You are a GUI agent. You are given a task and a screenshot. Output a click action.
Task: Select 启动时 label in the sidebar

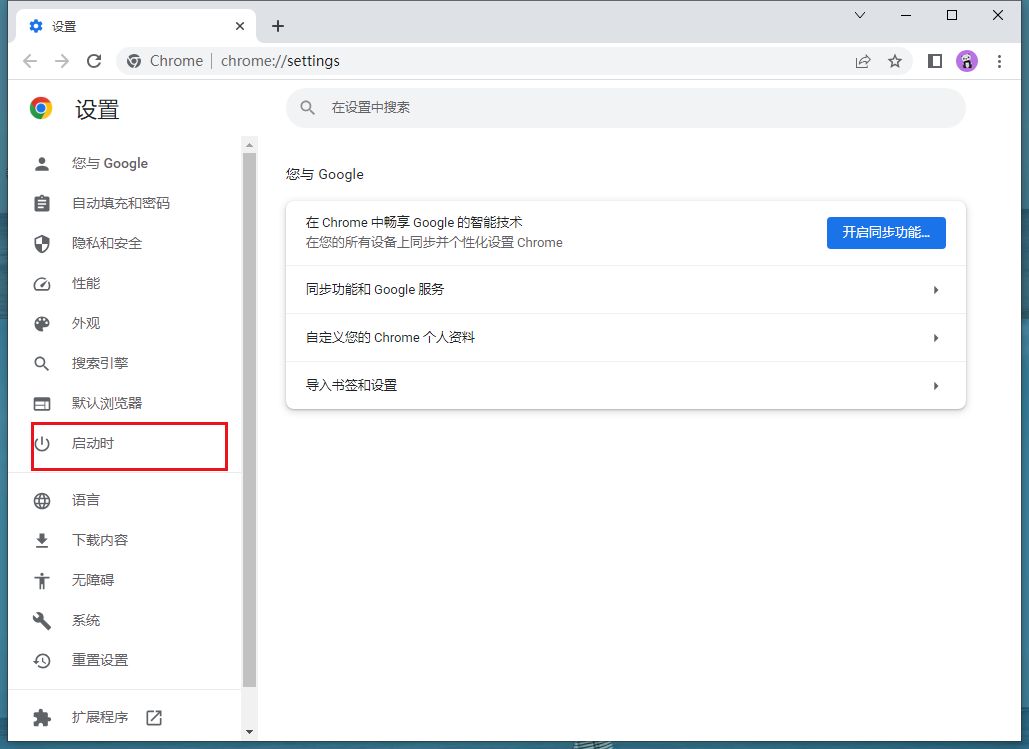[x=93, y=444]
